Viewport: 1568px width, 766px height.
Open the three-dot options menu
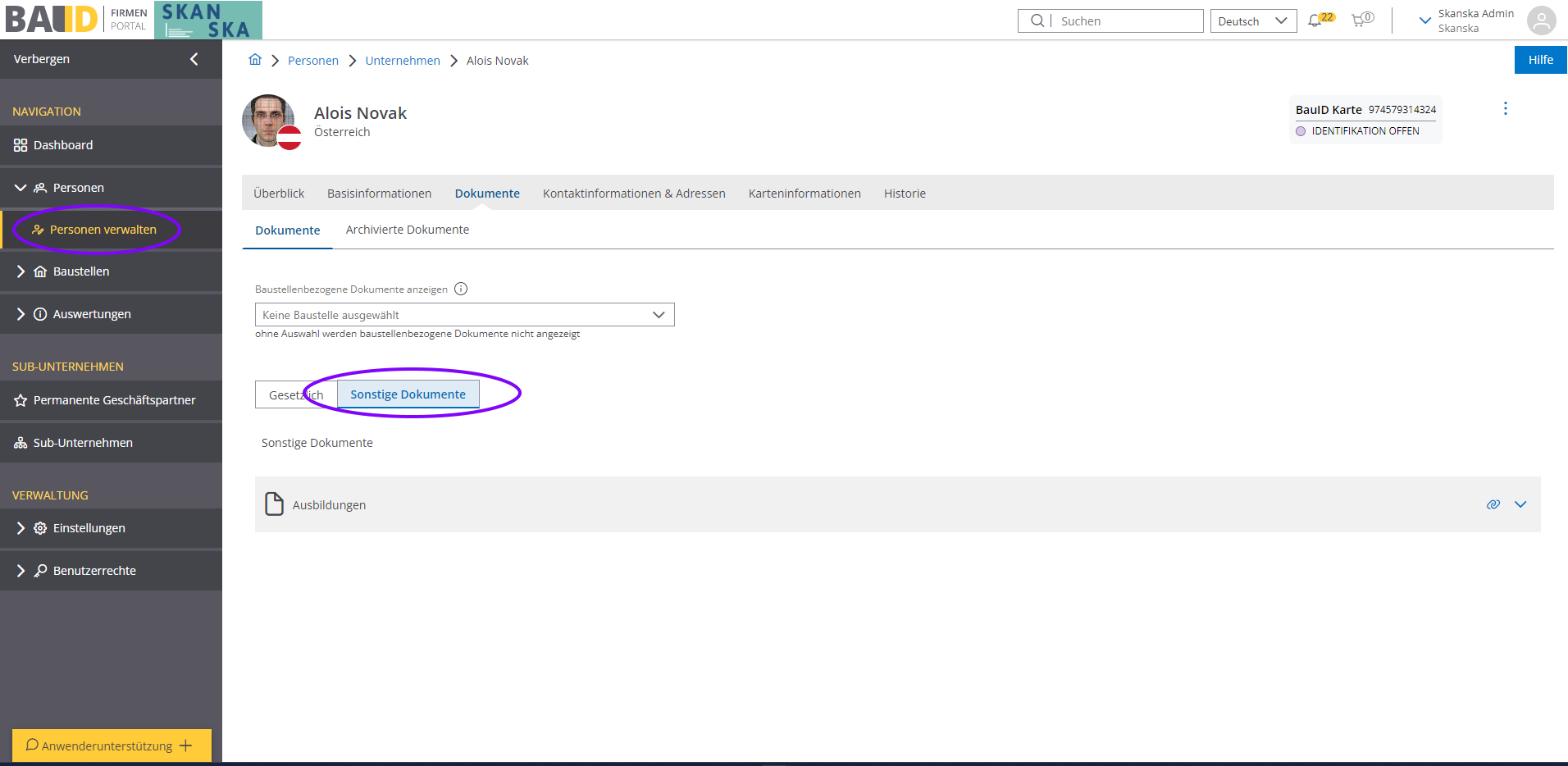pyautogui.click(x=1505, y=108)
